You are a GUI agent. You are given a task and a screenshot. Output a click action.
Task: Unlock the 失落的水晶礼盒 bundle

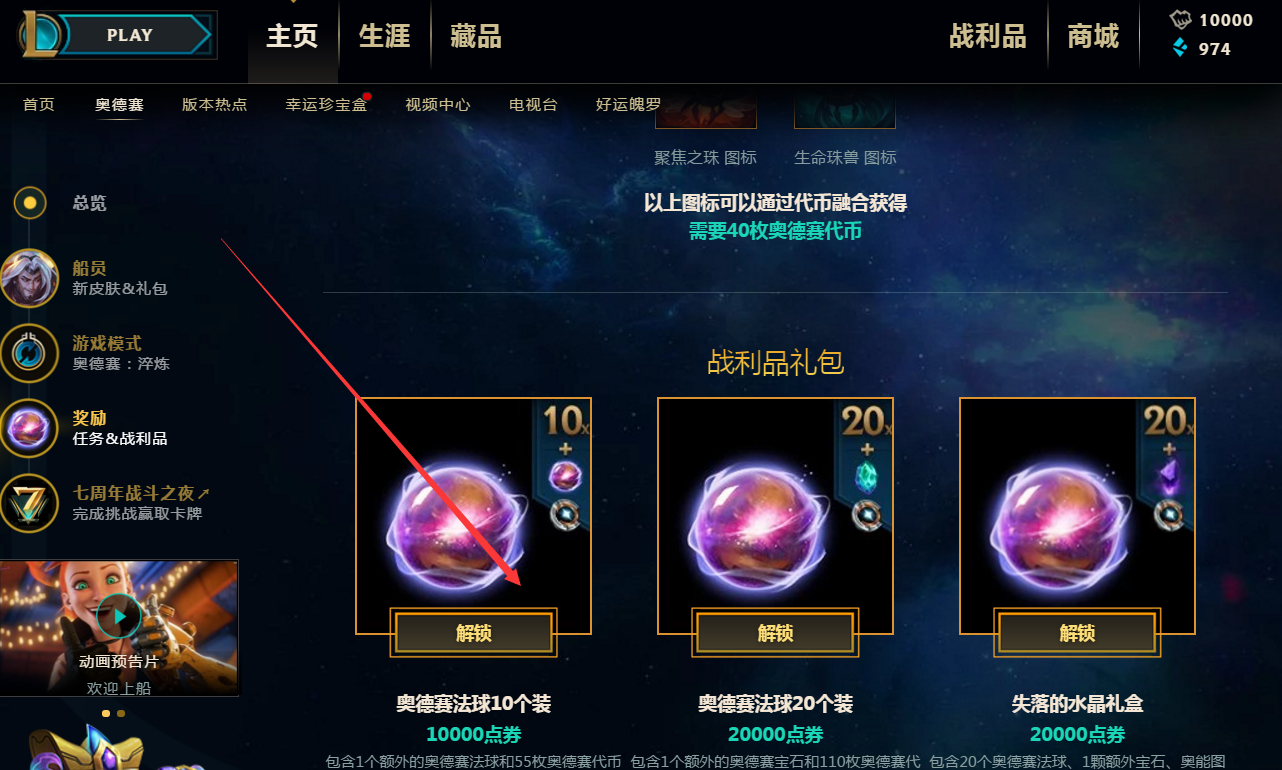point(1078,633)
